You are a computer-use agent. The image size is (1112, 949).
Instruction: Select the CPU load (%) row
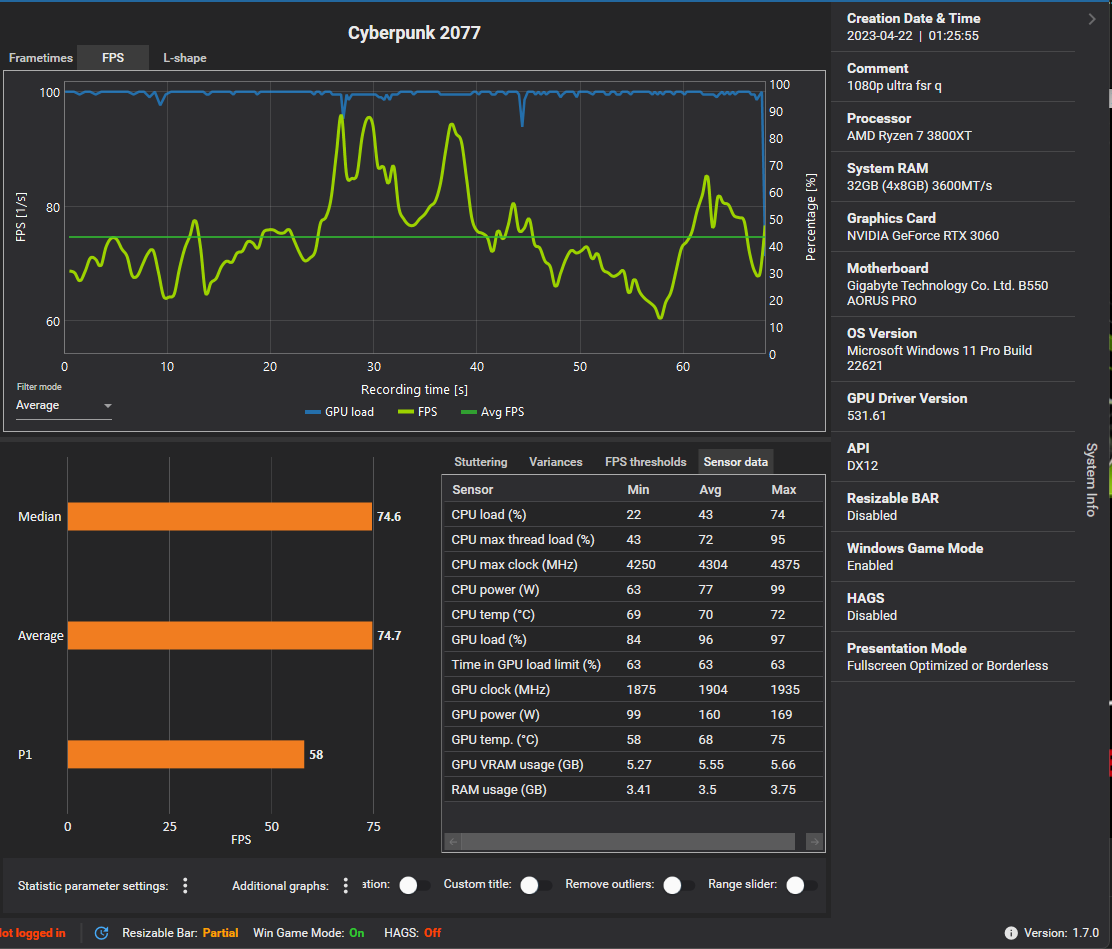click(x=633, y=514)
